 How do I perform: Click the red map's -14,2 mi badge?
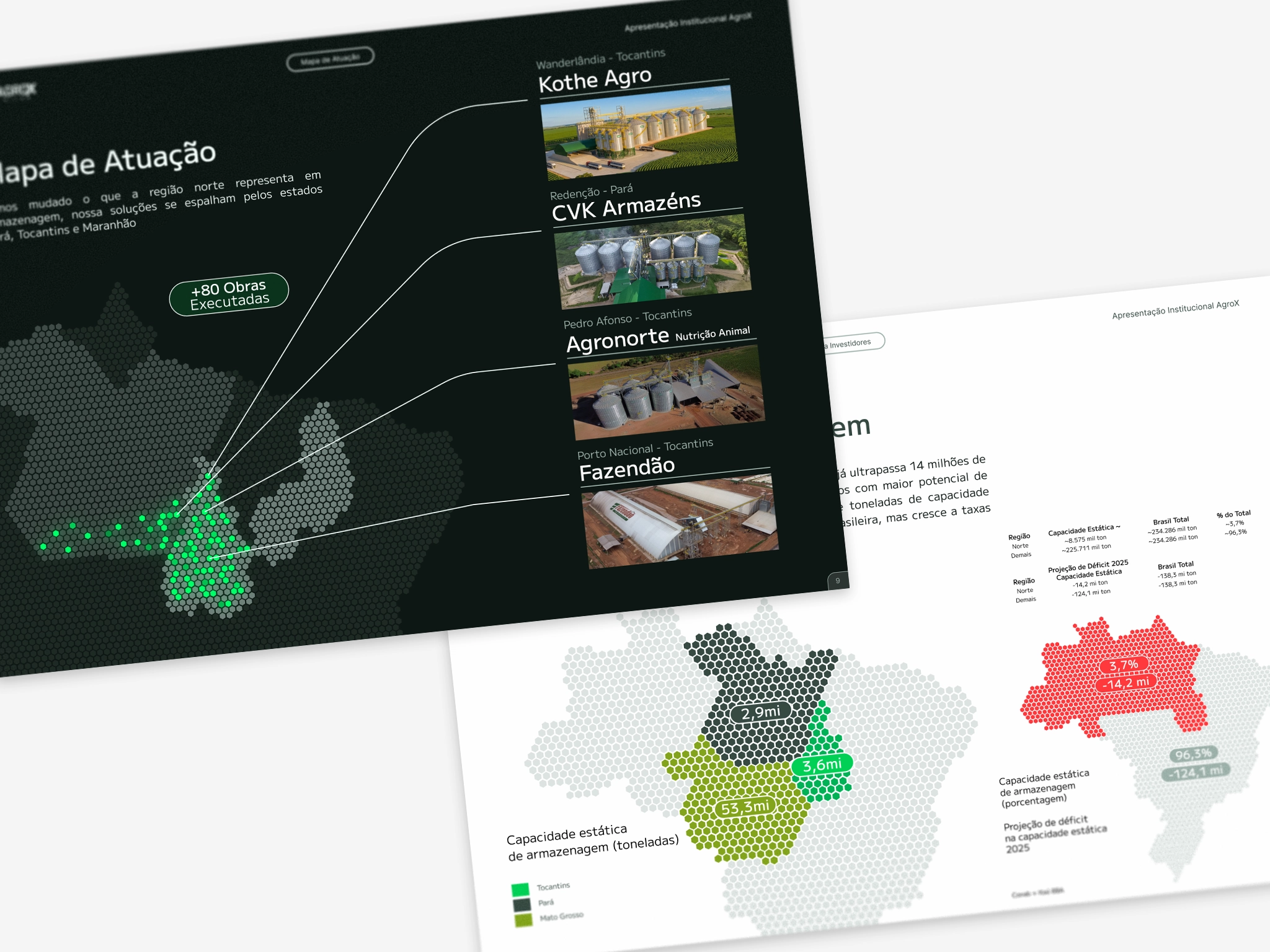(x=1126, y=683)
